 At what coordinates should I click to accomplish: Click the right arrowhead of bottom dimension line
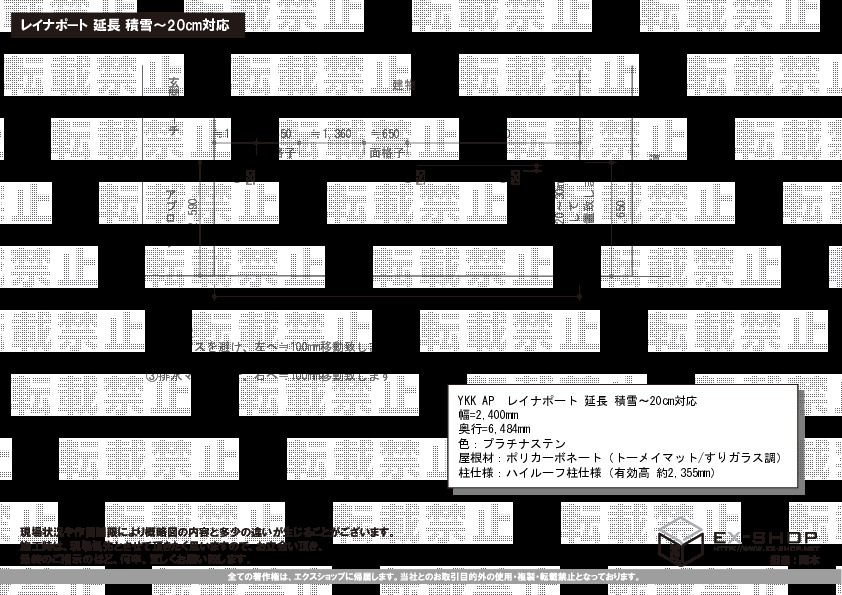(x=579, y=294)
